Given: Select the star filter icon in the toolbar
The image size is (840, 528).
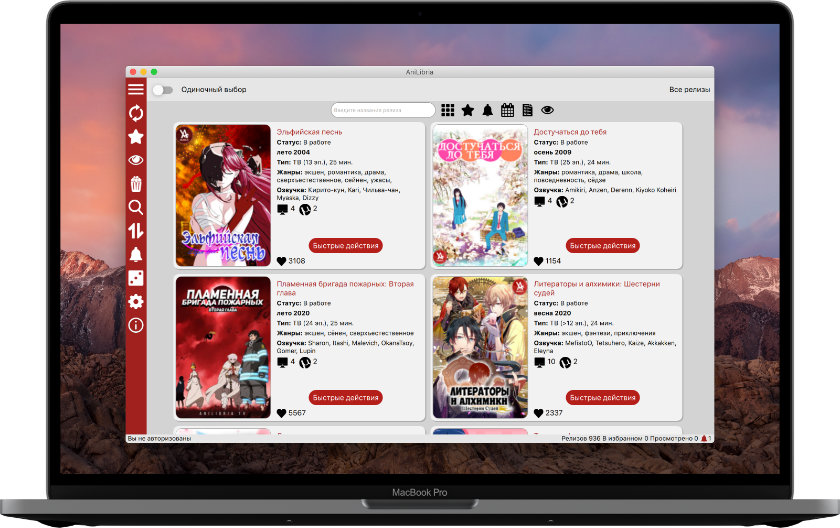Looking at the screenshot, I should 468,110.
